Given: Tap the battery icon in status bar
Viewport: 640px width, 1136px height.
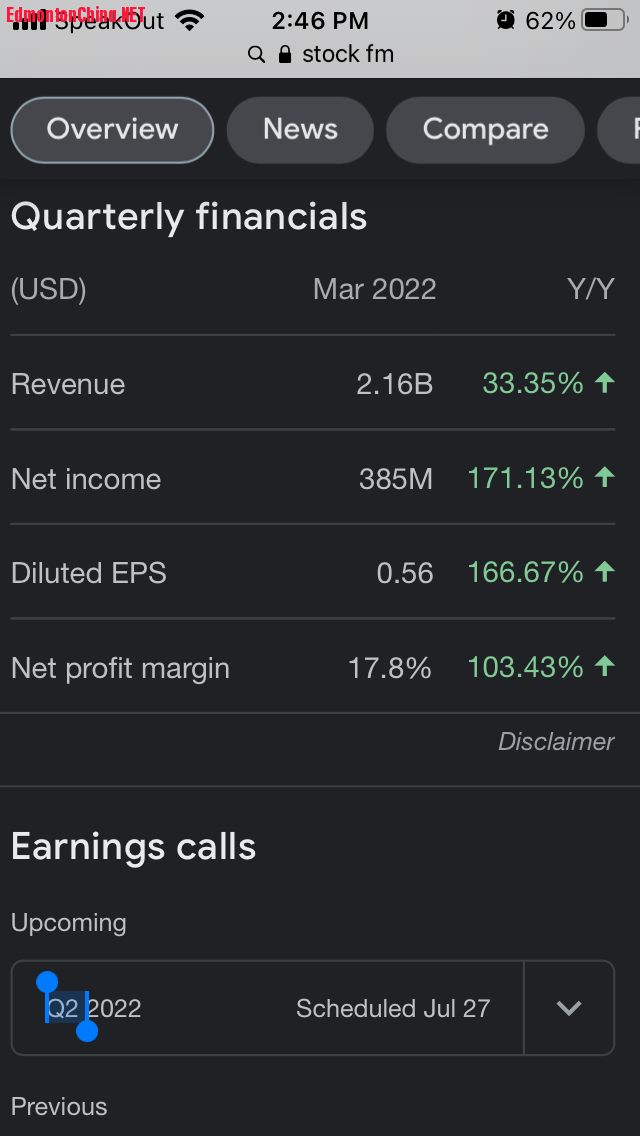Looking at the screenshot, I should tap(603, 20).
